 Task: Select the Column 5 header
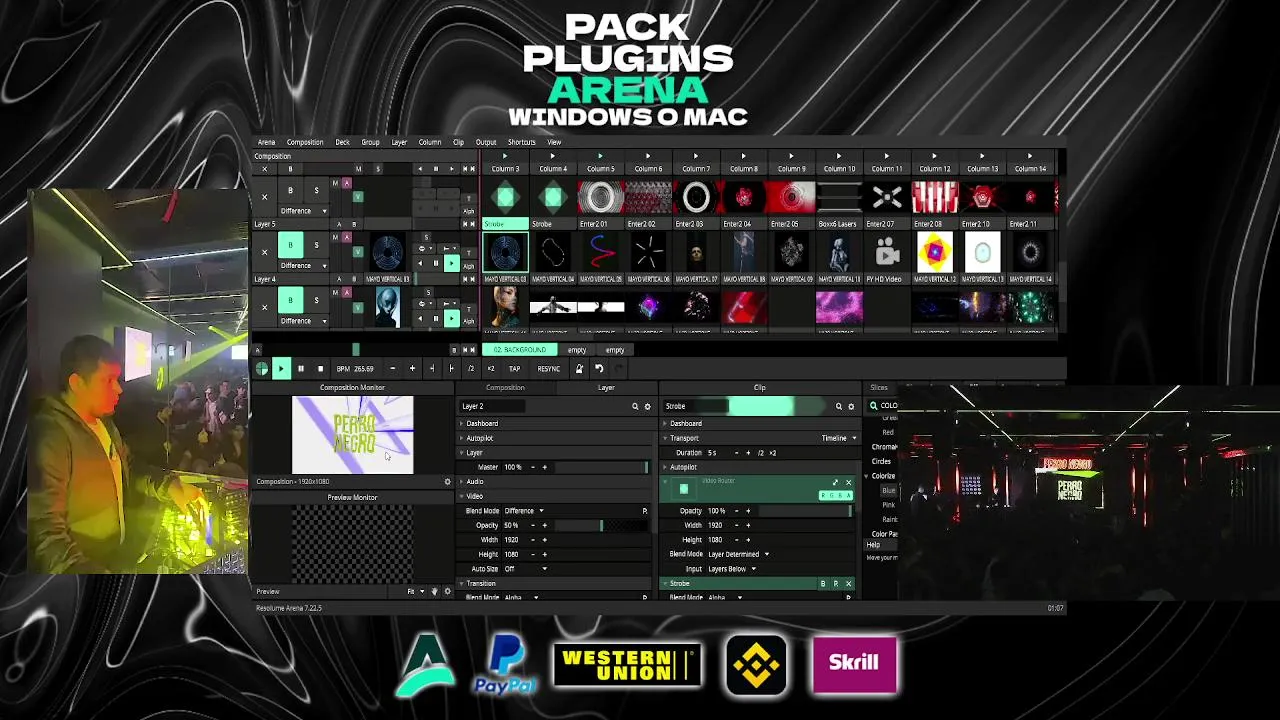point(601,169)
